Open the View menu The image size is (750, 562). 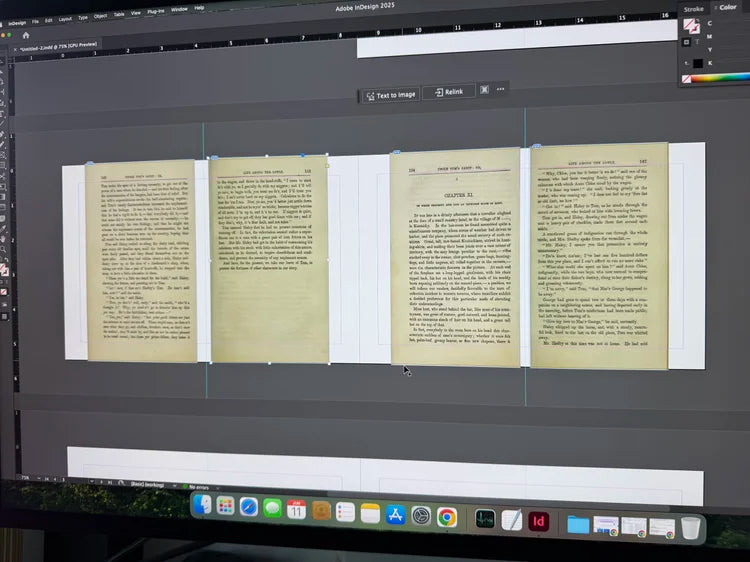pos(136,13)
